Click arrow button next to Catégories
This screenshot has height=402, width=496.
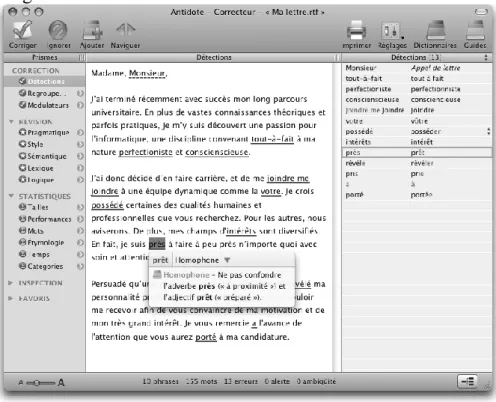[80, 267]
